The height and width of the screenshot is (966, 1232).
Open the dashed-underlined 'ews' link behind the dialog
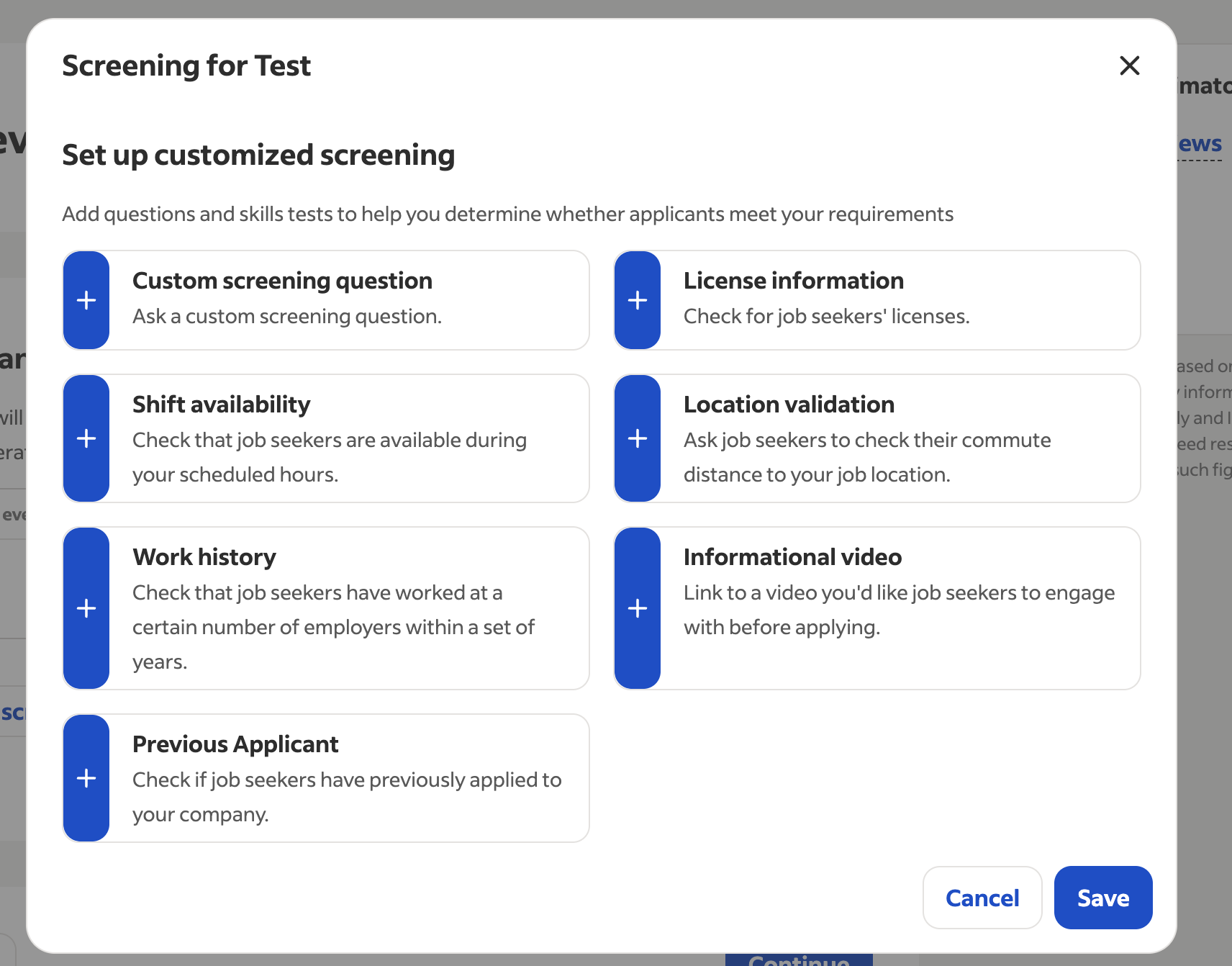pyautogui.click(x=1201, y=143)
